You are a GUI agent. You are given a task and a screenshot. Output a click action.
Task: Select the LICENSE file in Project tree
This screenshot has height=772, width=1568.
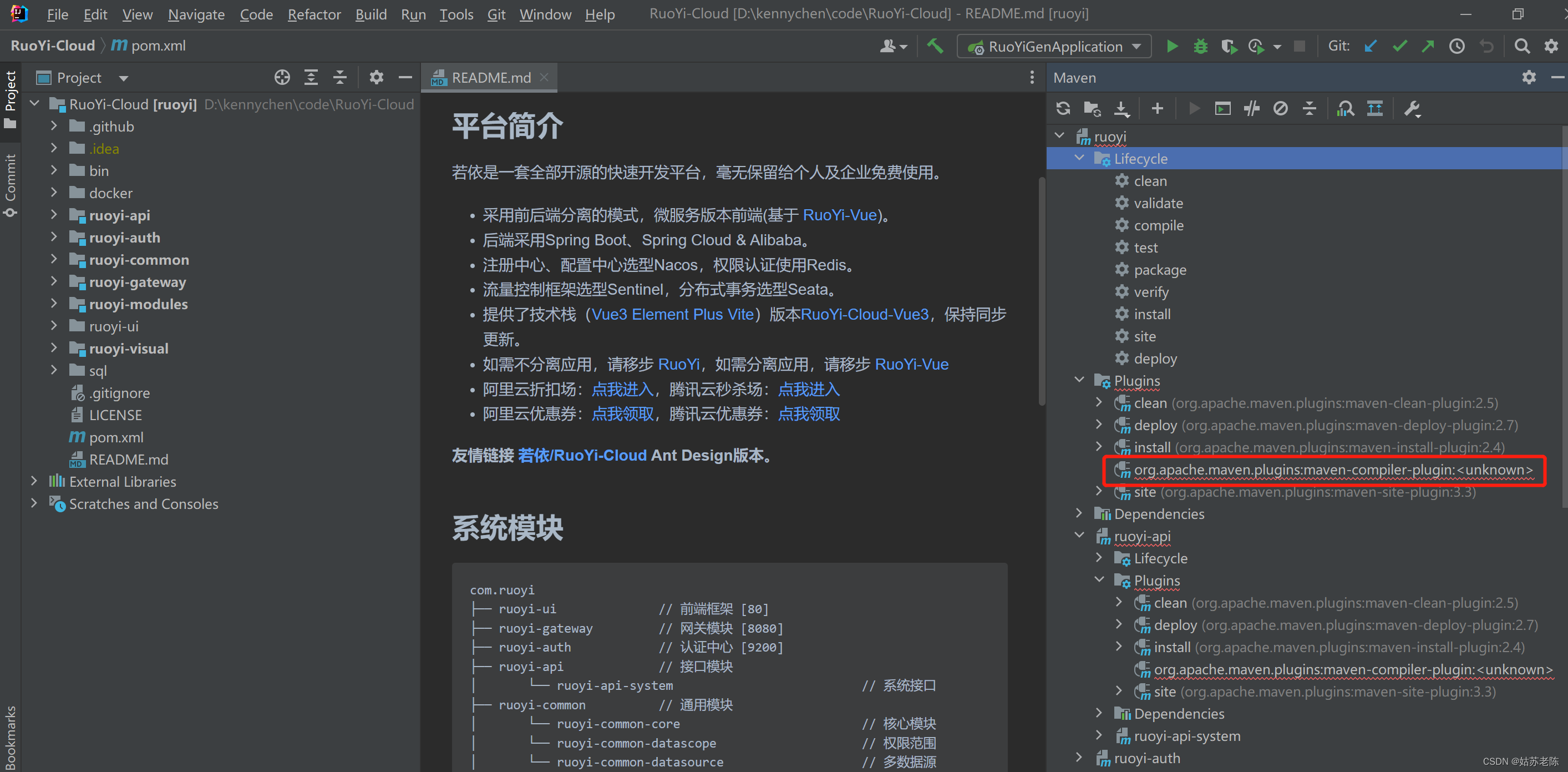point(115,415)
